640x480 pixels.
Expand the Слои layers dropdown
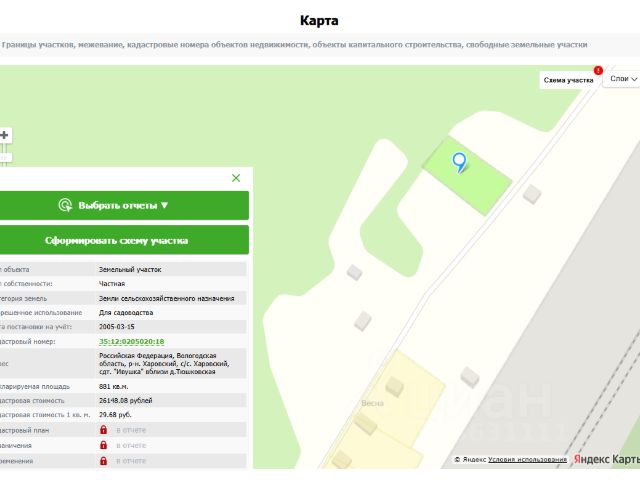(623, 79)
